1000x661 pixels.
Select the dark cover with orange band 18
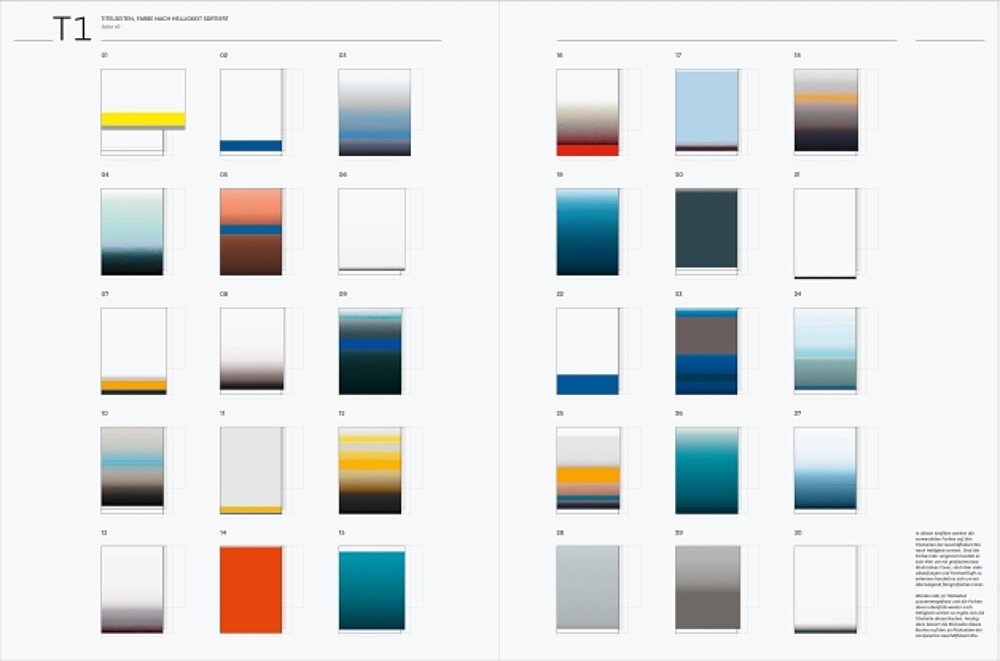pos(826,110)
